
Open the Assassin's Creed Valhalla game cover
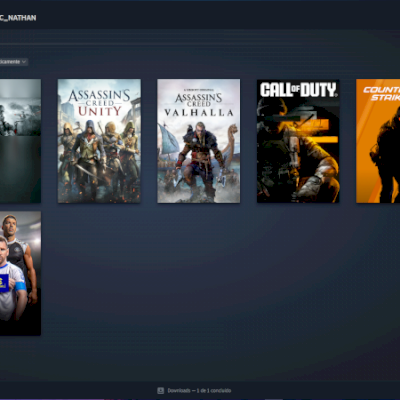[x=198, y=141]
